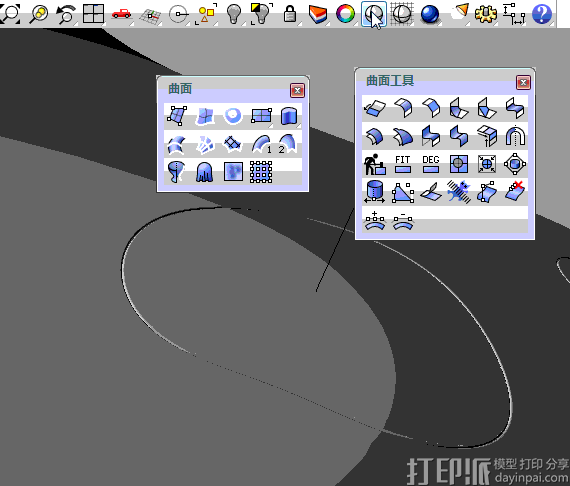570x486 pixels.
Task: Select the Sweep 2 rails icon
Action: (288, 144)
